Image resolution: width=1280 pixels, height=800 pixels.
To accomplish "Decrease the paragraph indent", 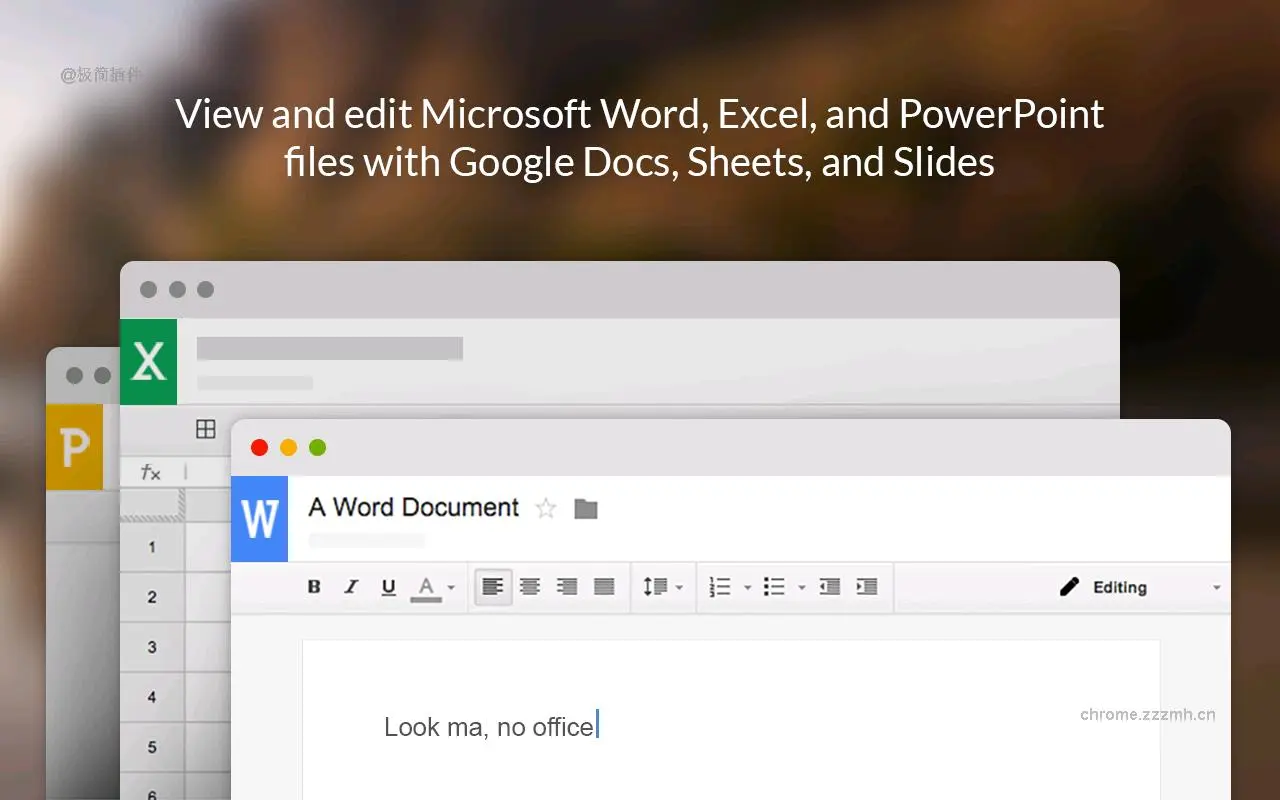I will 829,587.
